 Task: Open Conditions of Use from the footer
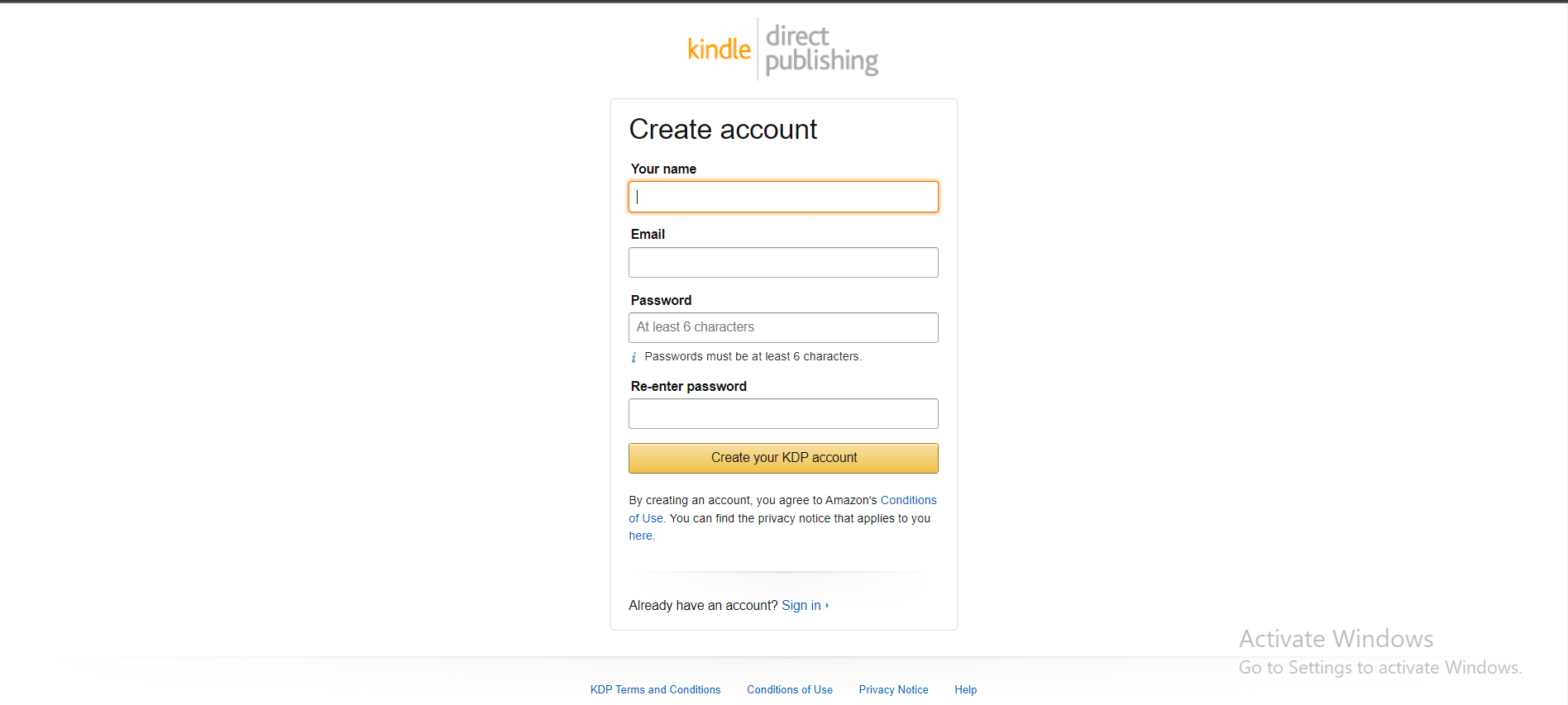[x=789, y=689]
